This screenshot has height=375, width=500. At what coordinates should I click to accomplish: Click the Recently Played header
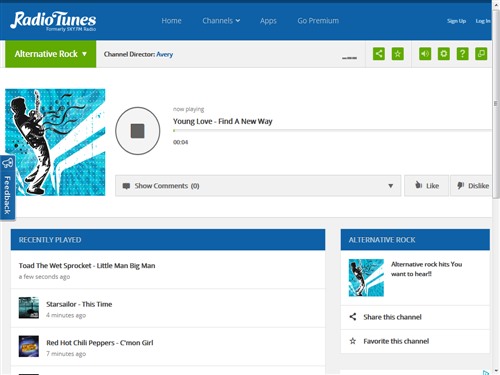click(x=168, y=240)
